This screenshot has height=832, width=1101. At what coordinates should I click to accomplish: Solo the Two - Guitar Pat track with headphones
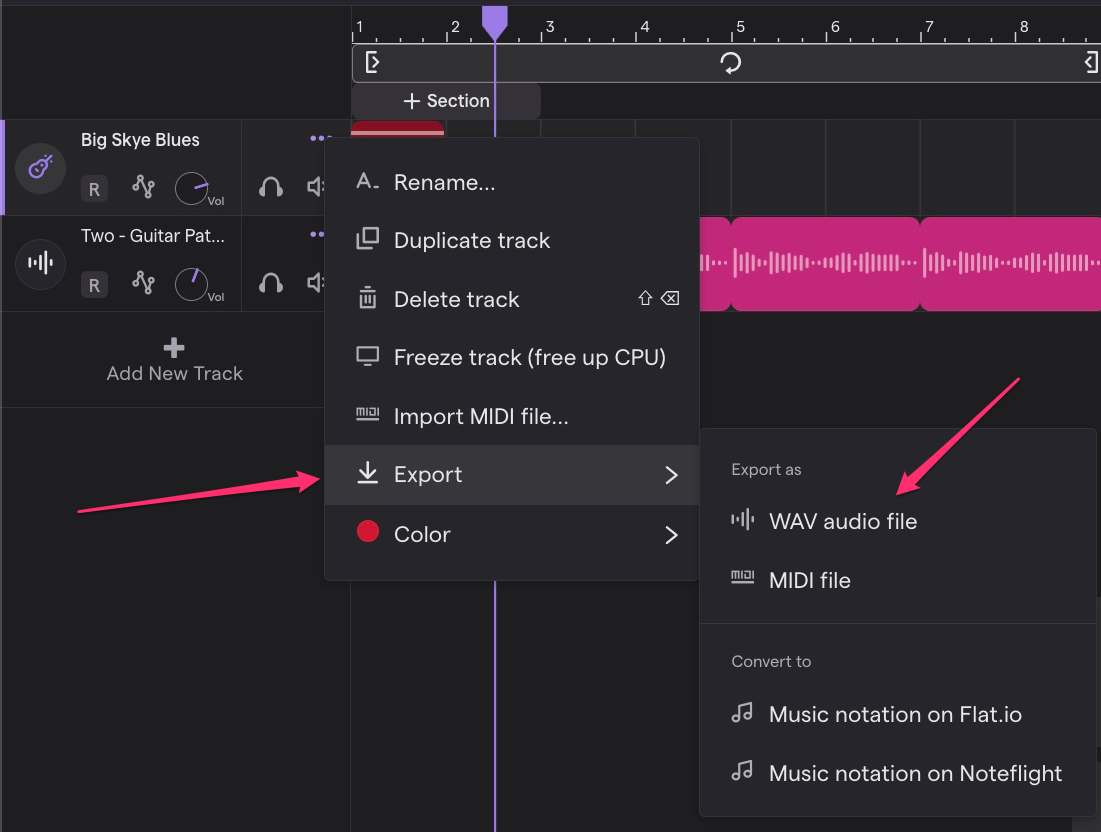(271, 283)
